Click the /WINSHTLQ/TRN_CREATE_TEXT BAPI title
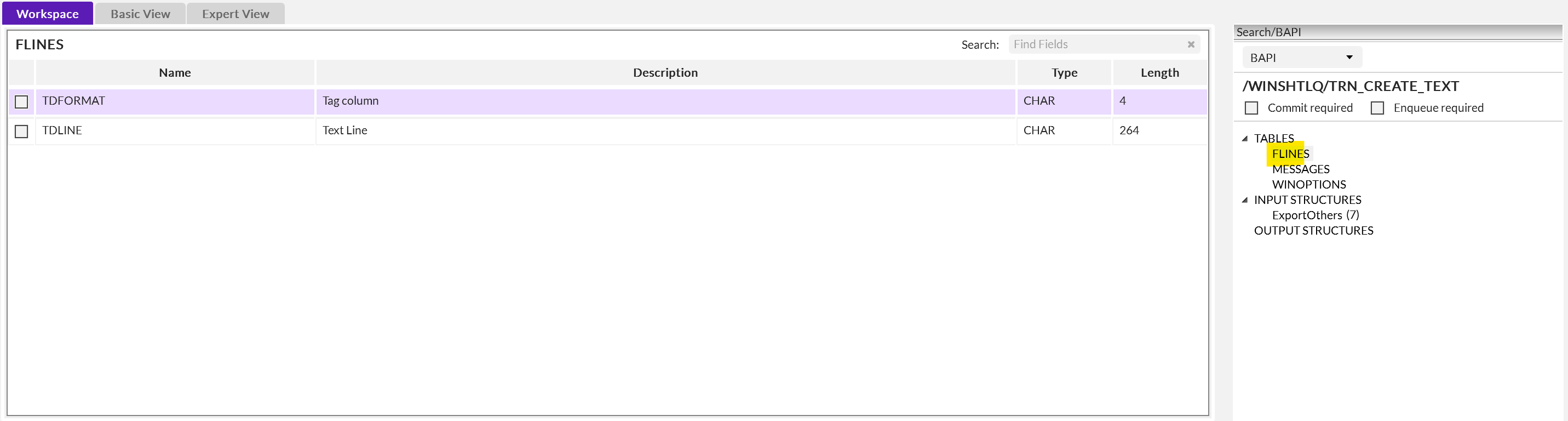Viewport: 1568px width, 421px height. (x=1351, y=86)
